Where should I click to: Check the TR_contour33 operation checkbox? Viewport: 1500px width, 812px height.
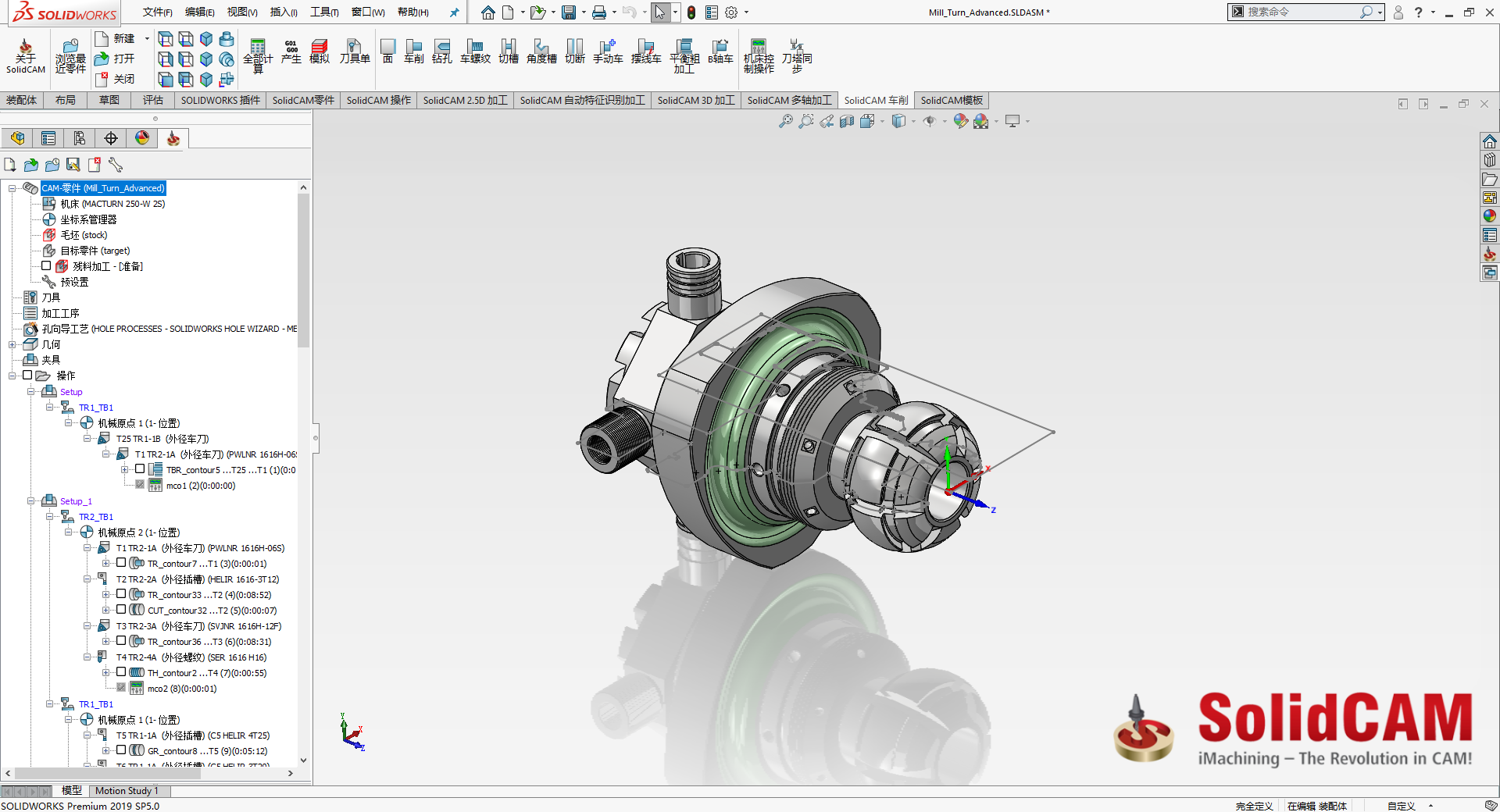tap(121, 594)
